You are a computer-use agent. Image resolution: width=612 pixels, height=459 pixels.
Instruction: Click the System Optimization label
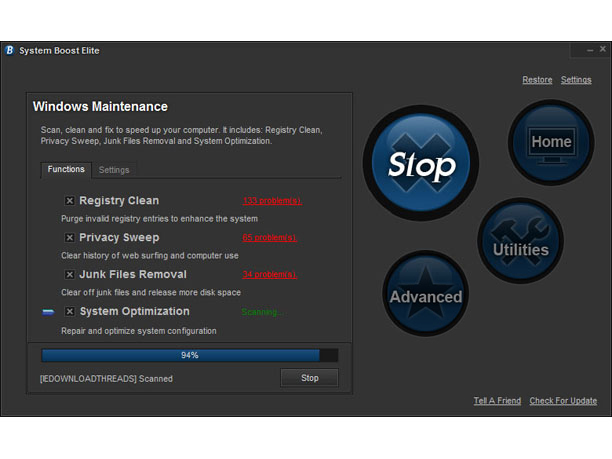135,311
